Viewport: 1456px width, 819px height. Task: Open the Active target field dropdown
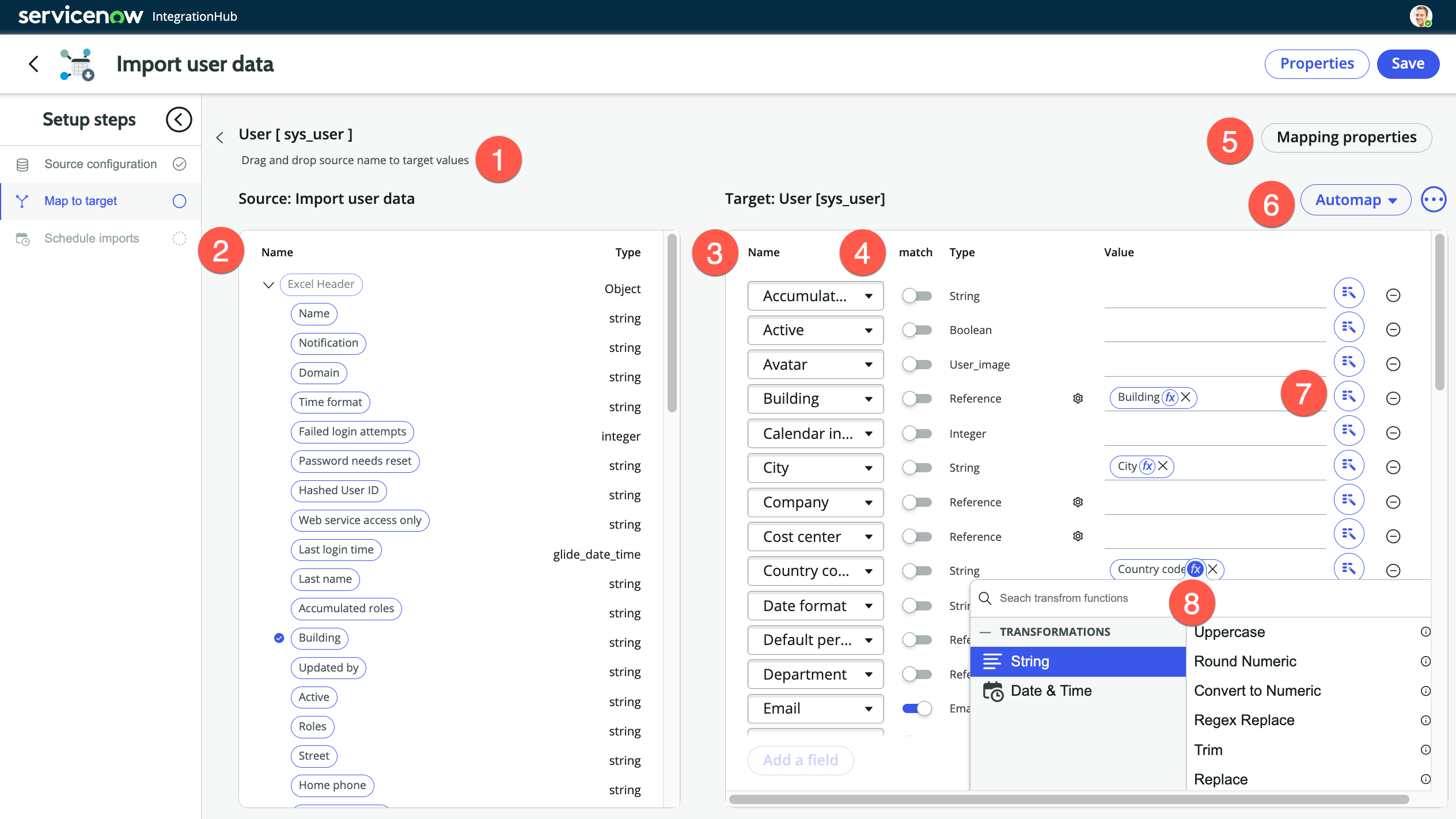(x=816, y=330)
